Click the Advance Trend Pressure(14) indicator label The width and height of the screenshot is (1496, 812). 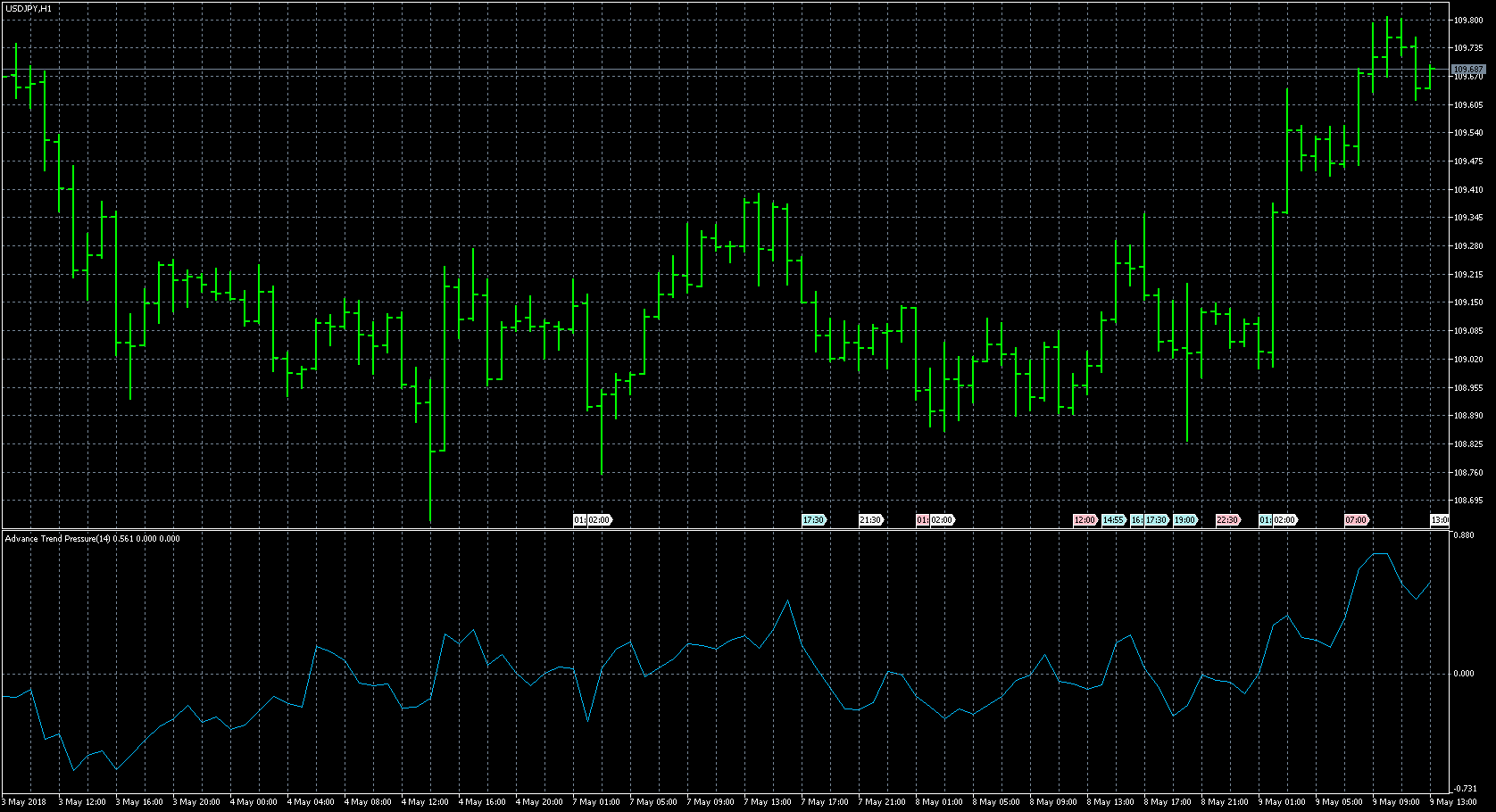tap(58, 539)
